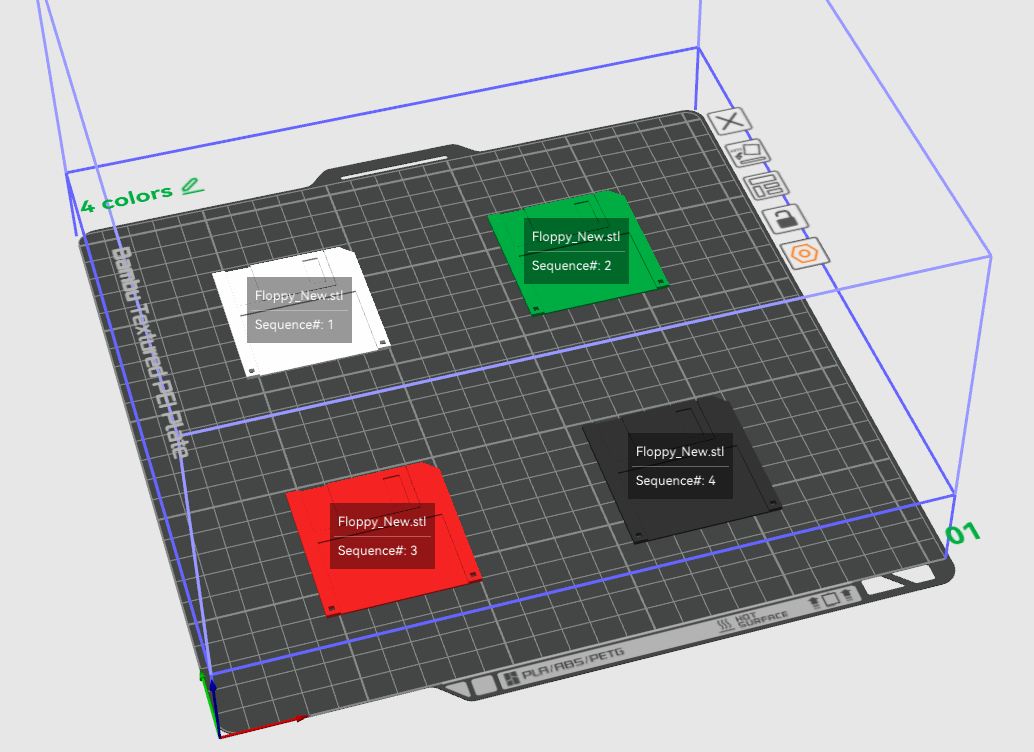Image resolution: width=1034 pixels, height=752 pixels.
Task: Click the 'Sequence#: 3' label text
Action: (x=377, y=551)
